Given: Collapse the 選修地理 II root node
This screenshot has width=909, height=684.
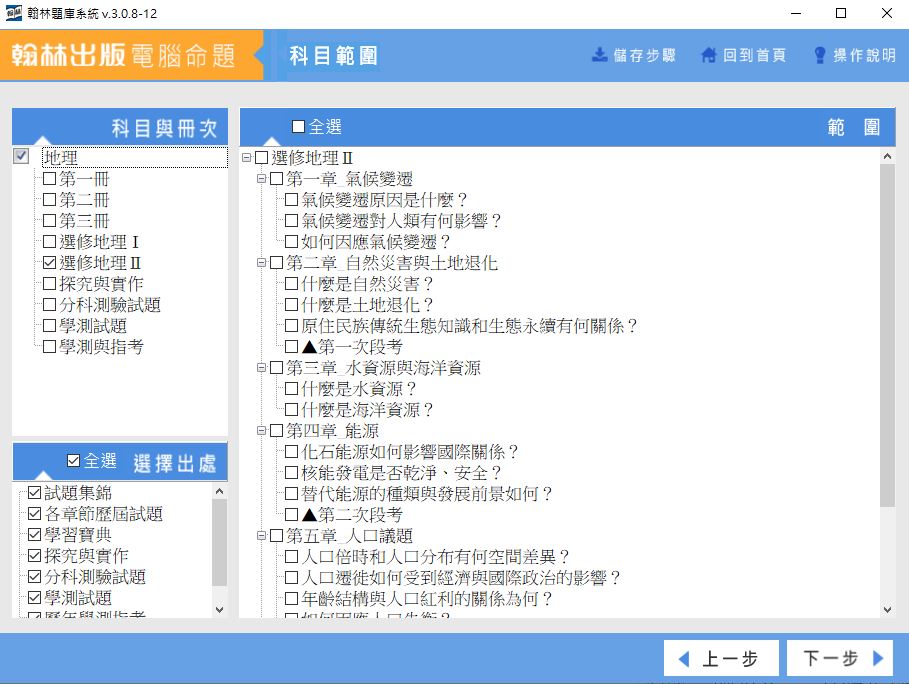Looking at the screenshot, I should point(246,158).
